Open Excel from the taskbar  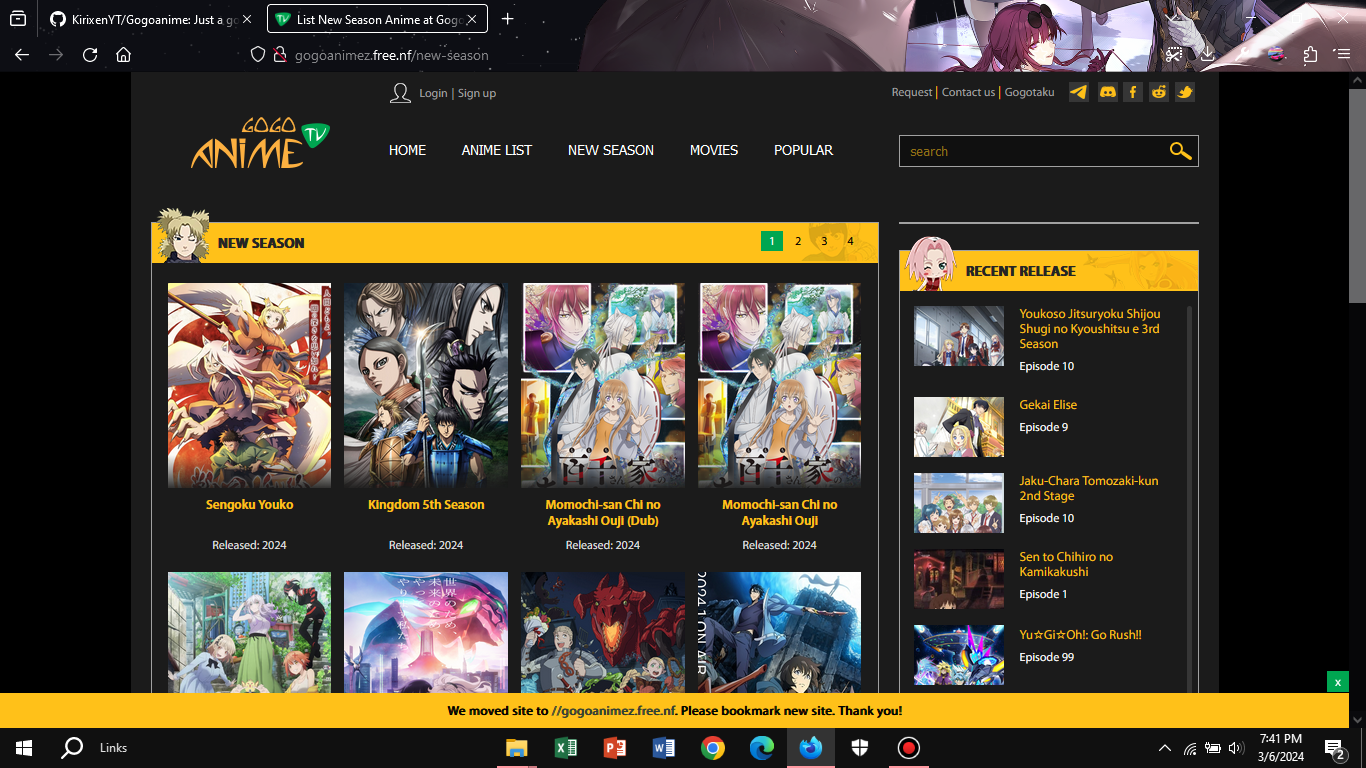click(x=566, y=748)
